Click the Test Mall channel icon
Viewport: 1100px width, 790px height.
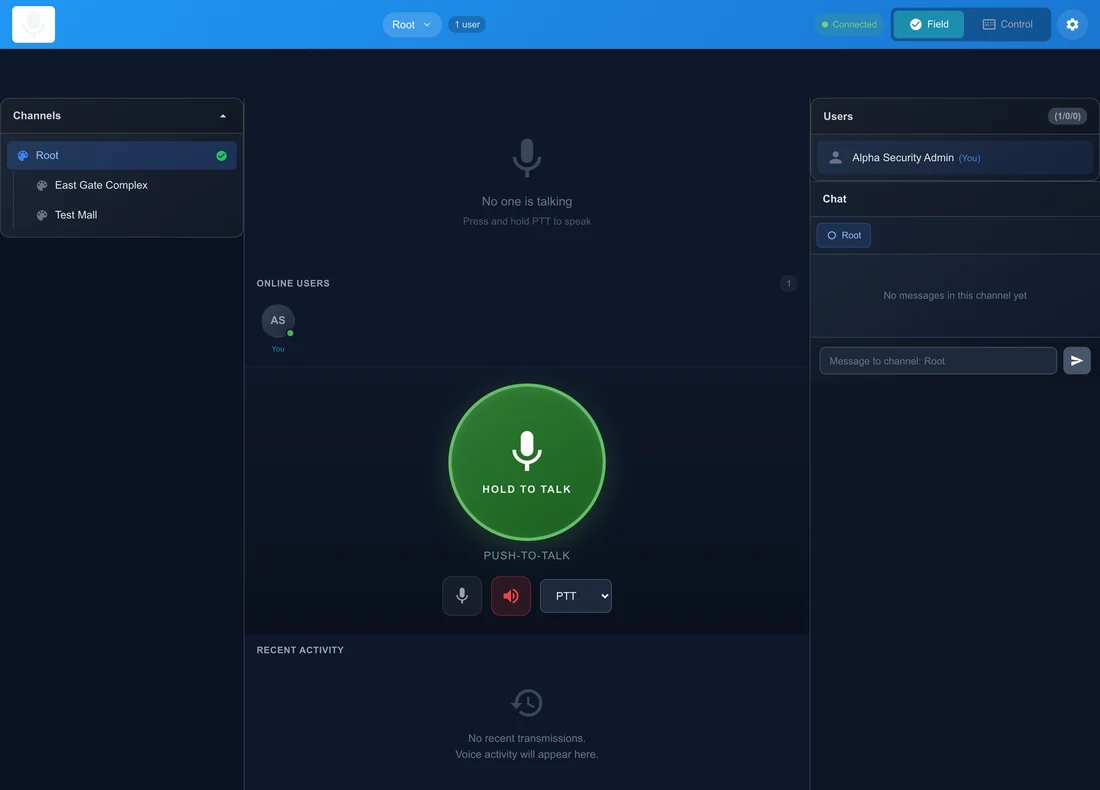(42, 215)
